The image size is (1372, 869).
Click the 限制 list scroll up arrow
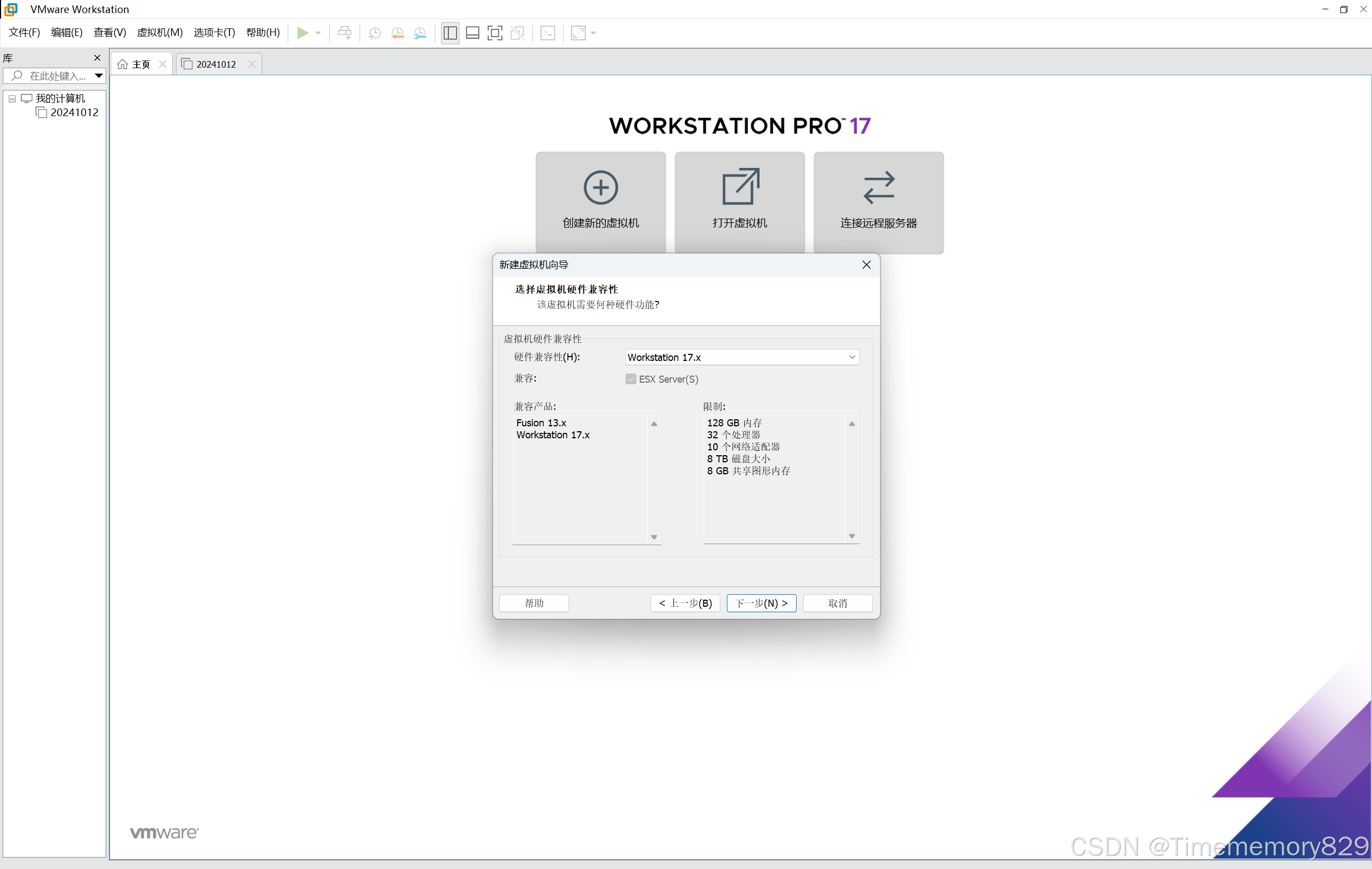tap(852, 424)
